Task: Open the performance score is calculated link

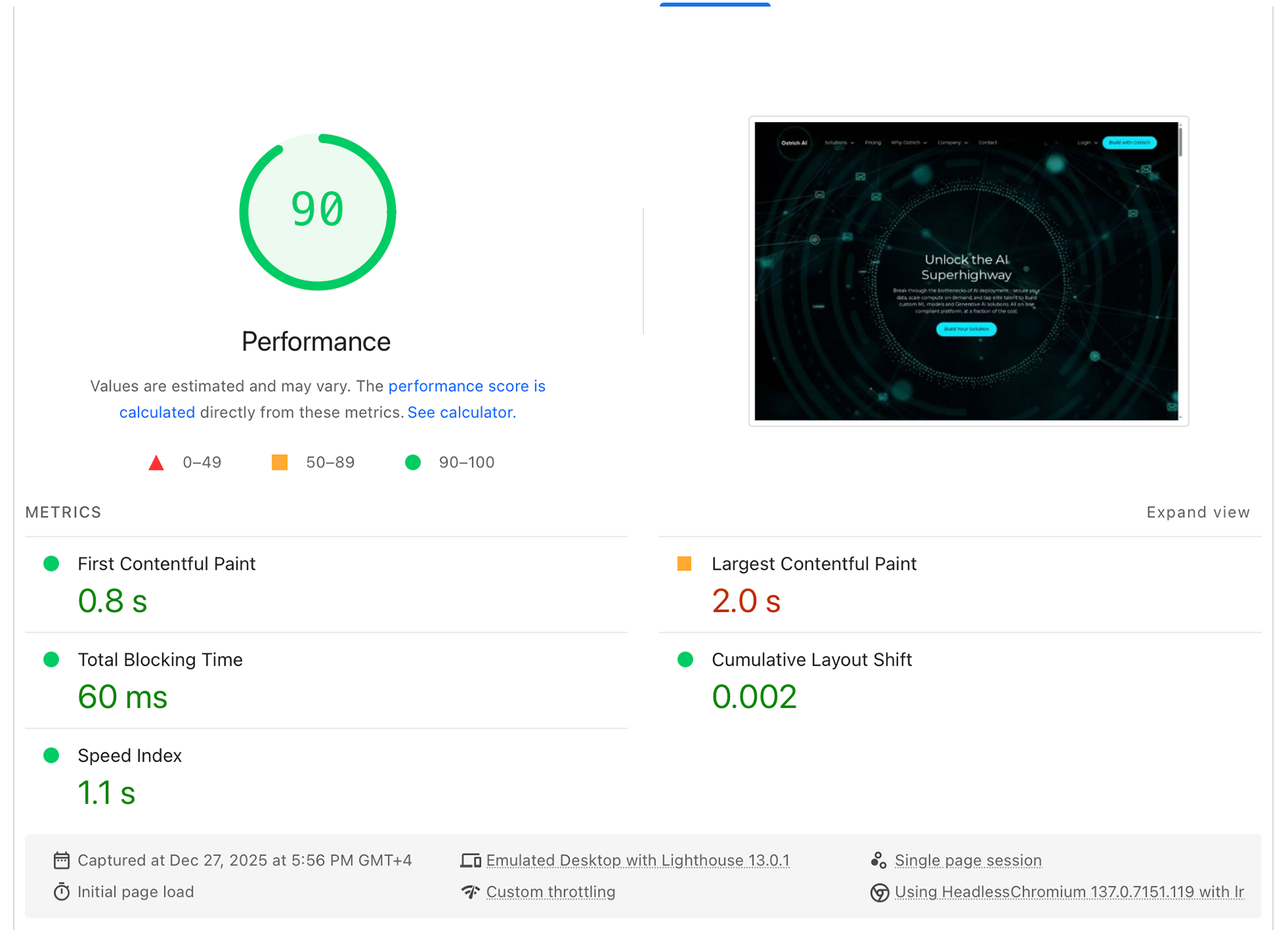Action: pyautogui.click(x=466, y=386)
